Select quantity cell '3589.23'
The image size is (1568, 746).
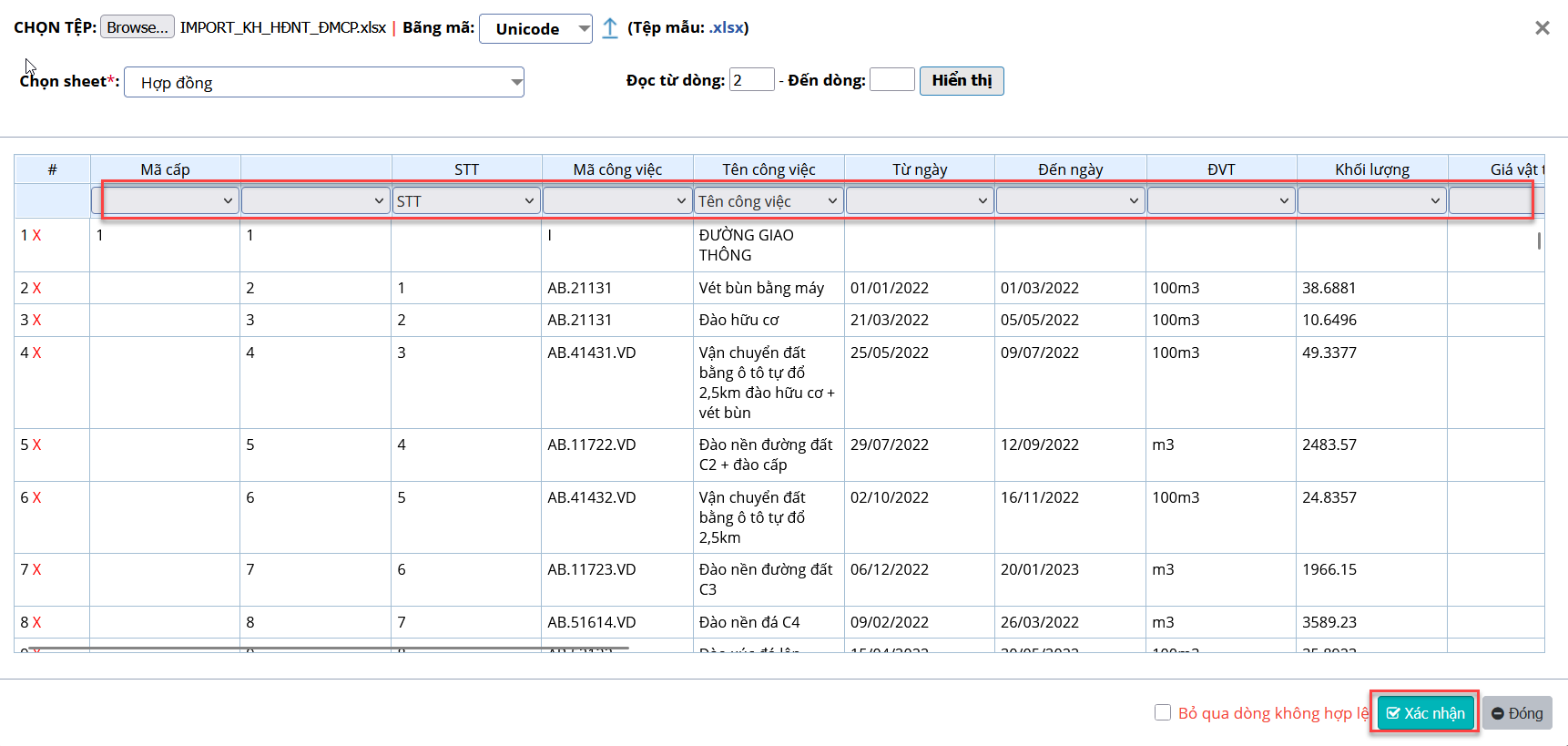(1372, 622)
